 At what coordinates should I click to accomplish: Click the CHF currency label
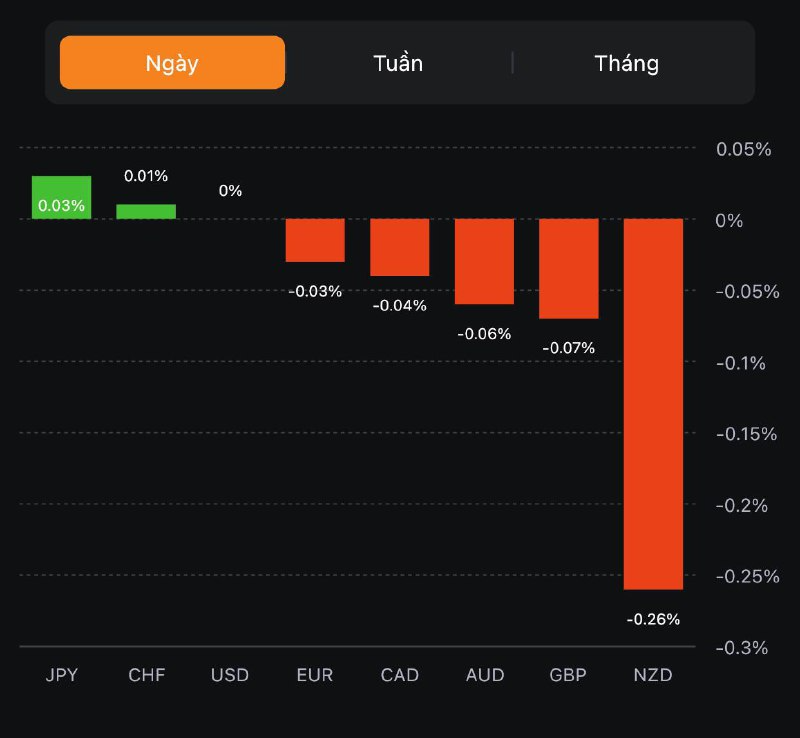pyautogui.click(x=146, y=675)
